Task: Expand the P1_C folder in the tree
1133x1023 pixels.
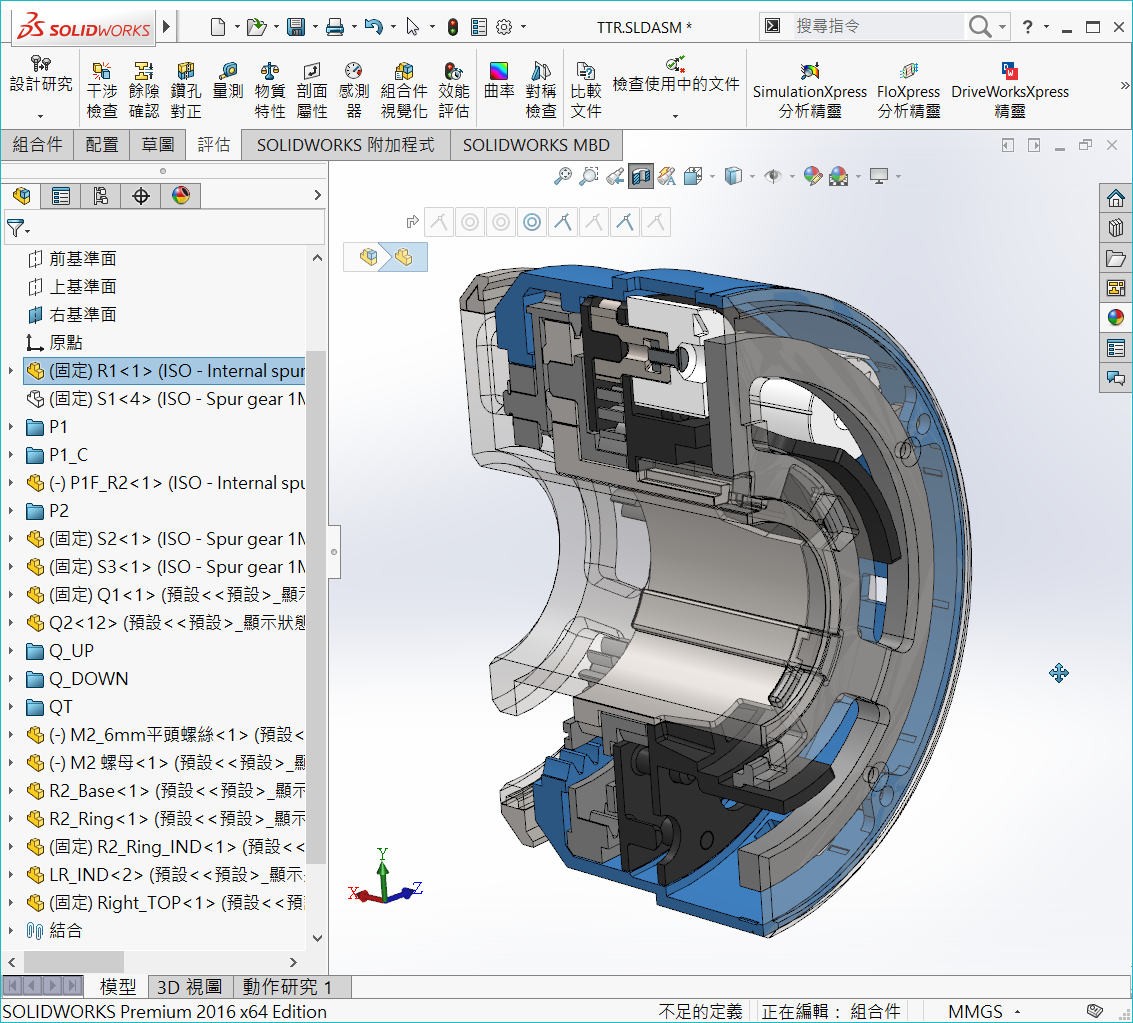Action: [11, 455]
